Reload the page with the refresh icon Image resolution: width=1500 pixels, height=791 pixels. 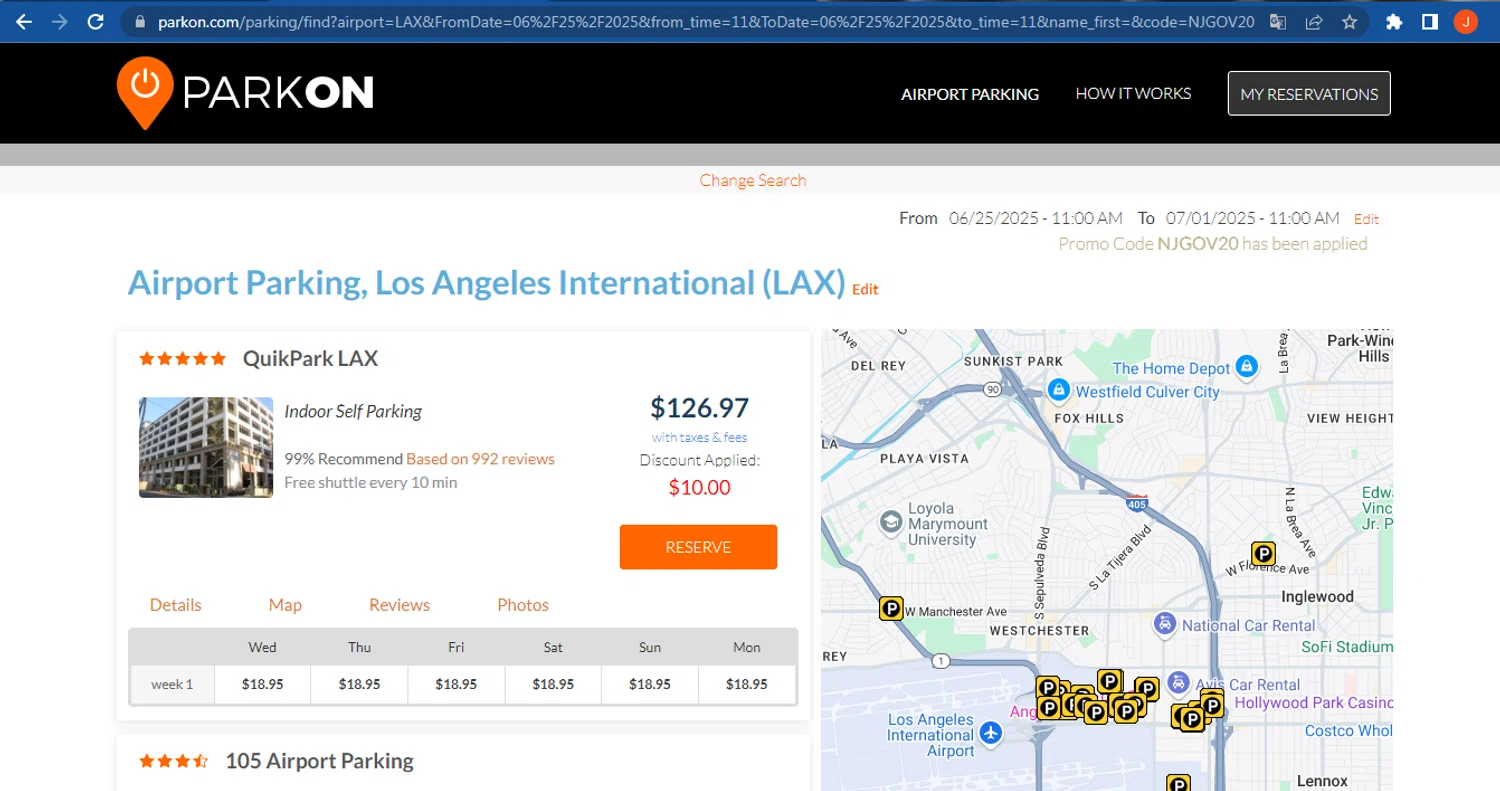point(95,21)
